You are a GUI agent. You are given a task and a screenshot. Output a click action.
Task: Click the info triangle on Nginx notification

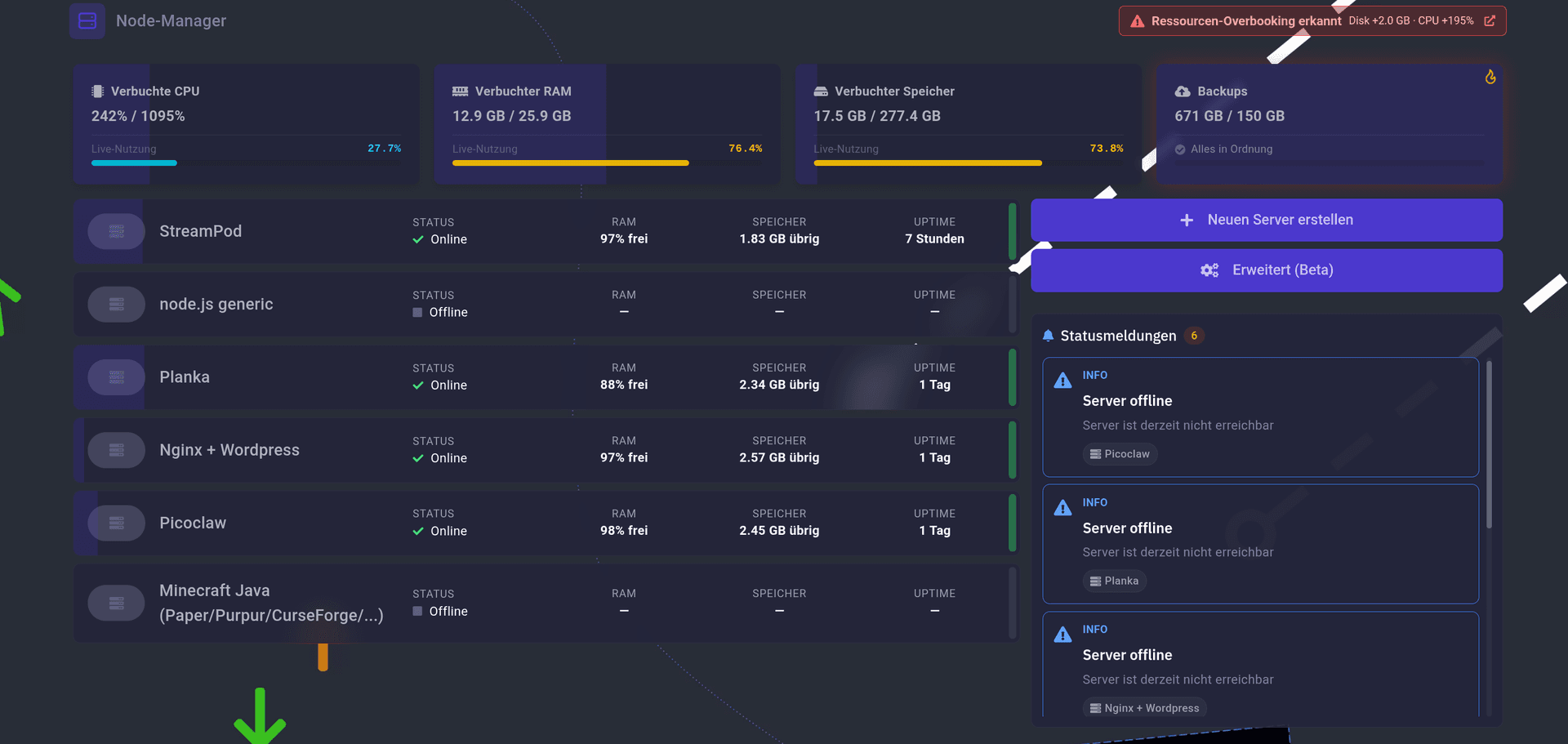point(1062,635)
